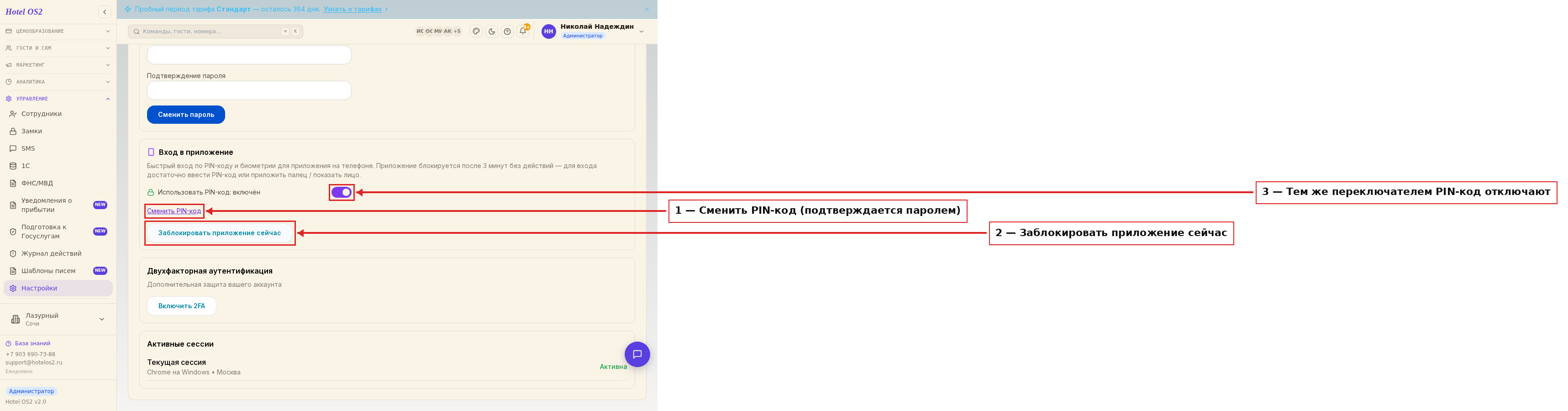Follow the Узнать о тарифах link
The height and width of the screenshot is (411, 1568).
coord(353,9)
